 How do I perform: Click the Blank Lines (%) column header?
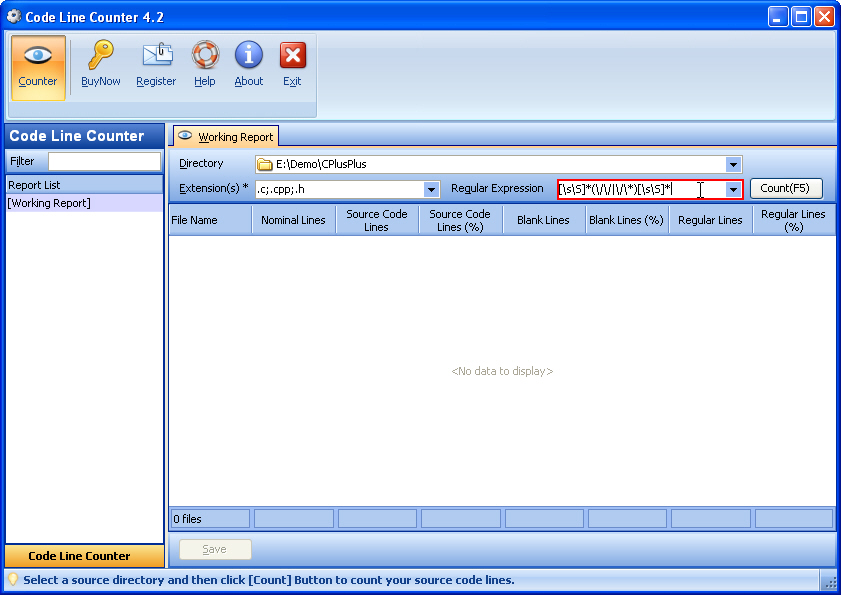coord(626,220)
